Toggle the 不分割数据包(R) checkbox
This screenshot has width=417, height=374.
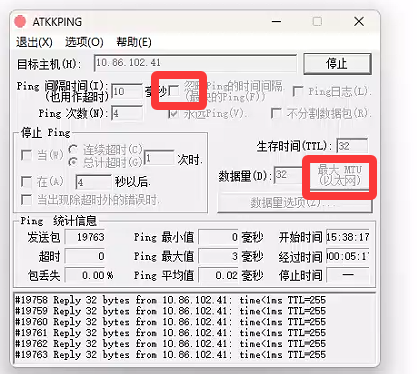(x=276, y=113)
